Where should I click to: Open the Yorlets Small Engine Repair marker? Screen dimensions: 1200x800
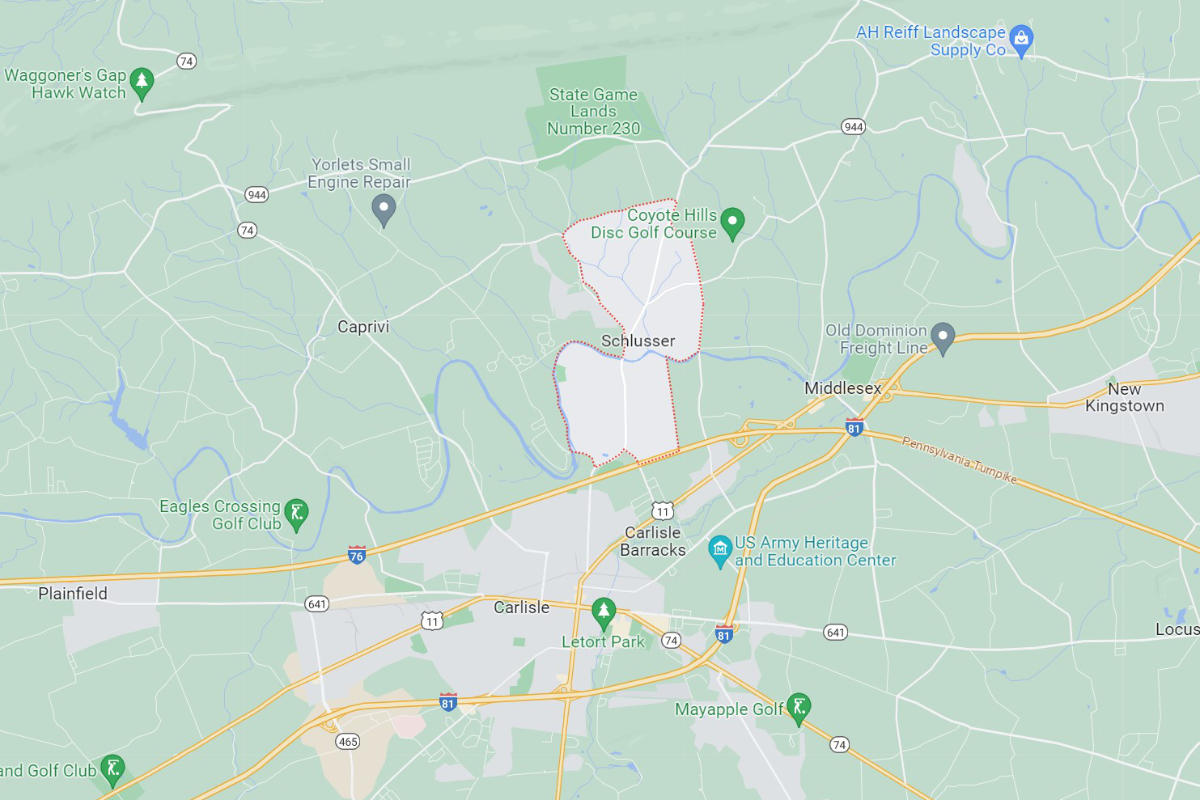(x=384, y=210)
